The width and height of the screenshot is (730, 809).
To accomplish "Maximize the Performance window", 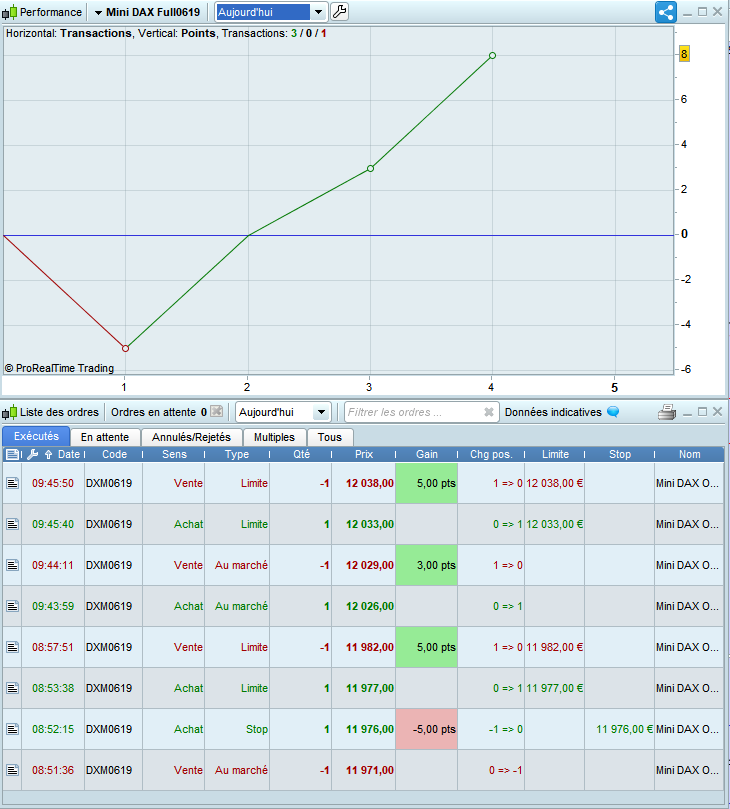I will tap(702, 11).
